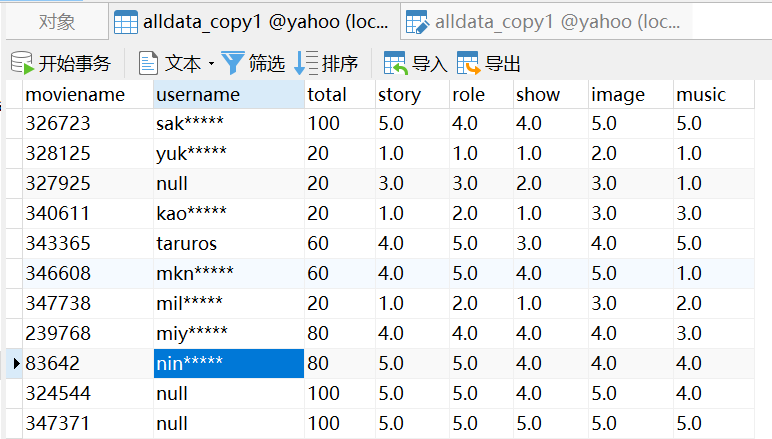Select role value 2.0 in row 347738
772x439 pixels.
tap(482, 304)
